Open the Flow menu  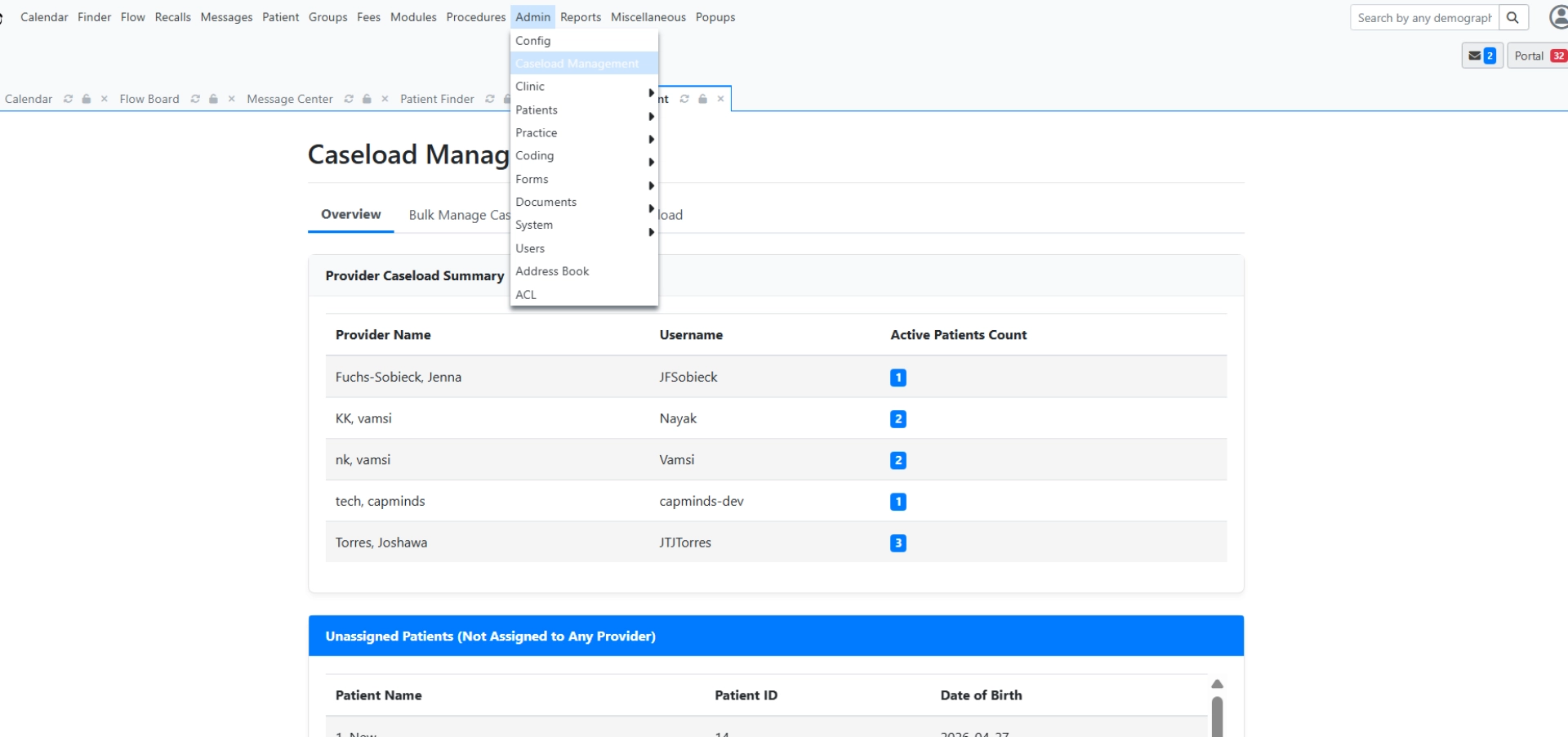[132, 17]
